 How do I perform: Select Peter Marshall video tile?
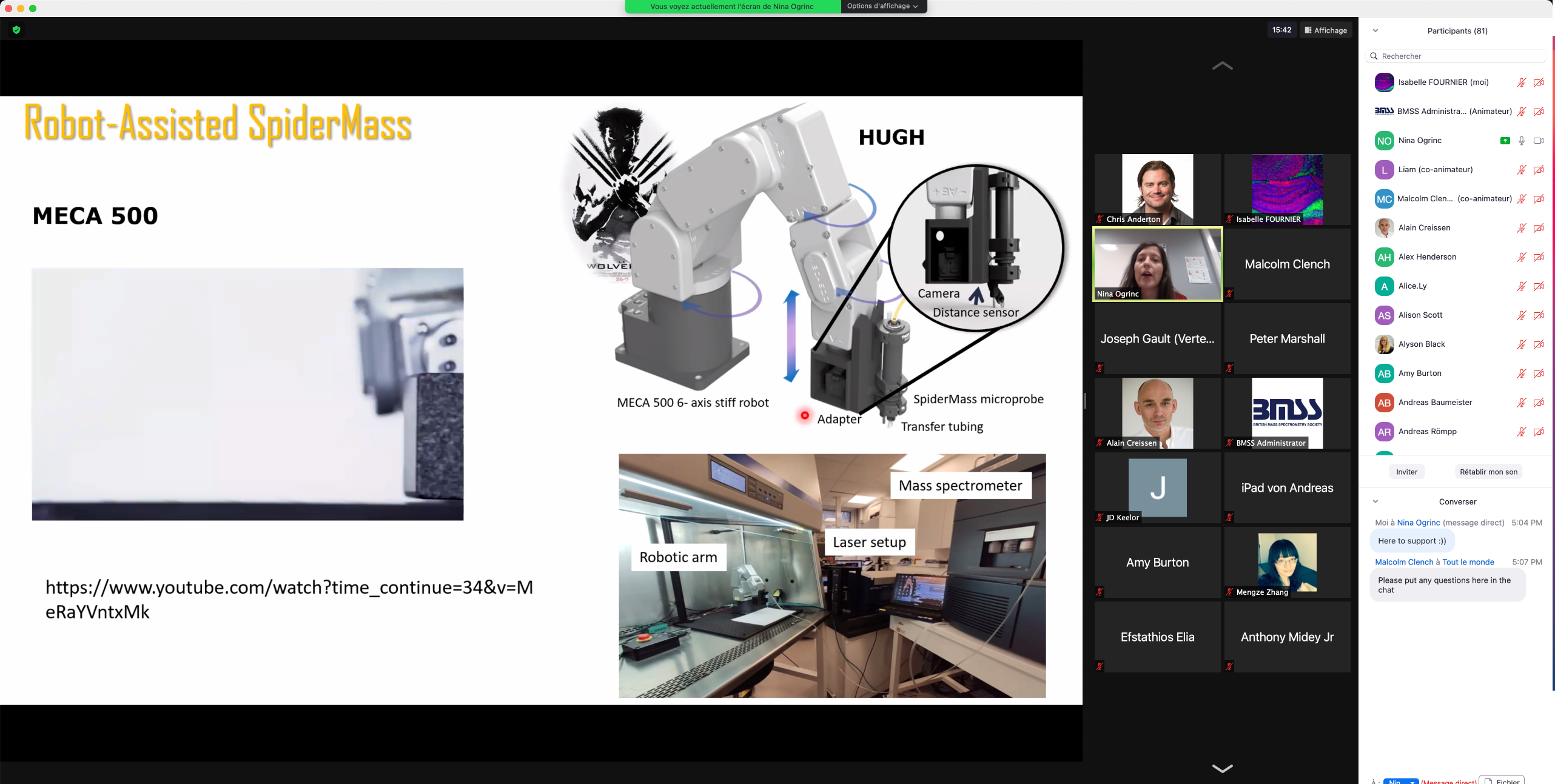pos(1287,338)
